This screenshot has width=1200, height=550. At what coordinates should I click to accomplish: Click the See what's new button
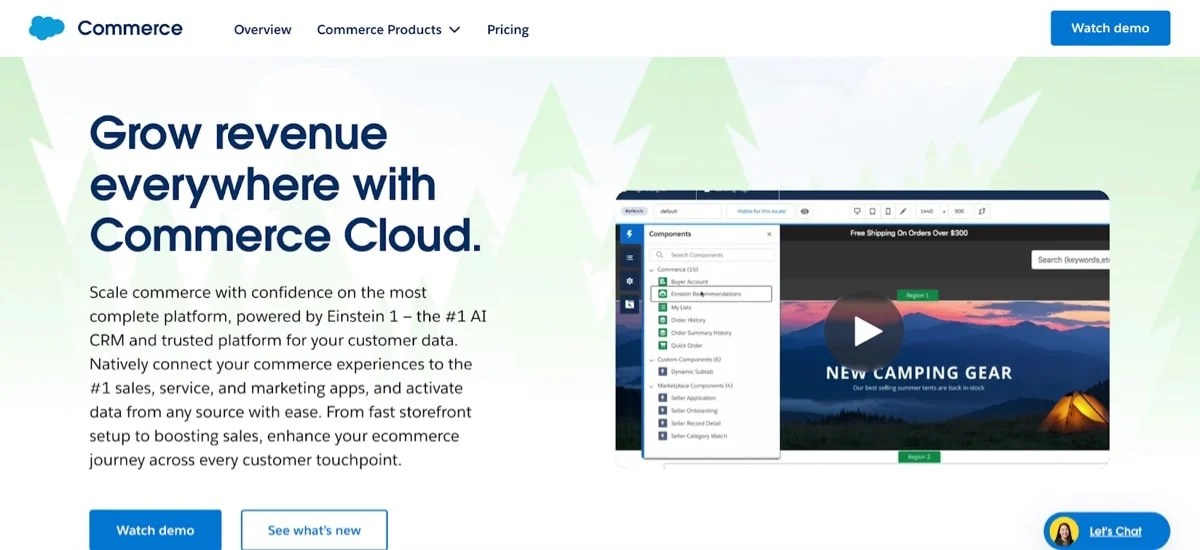pos(314,529)
